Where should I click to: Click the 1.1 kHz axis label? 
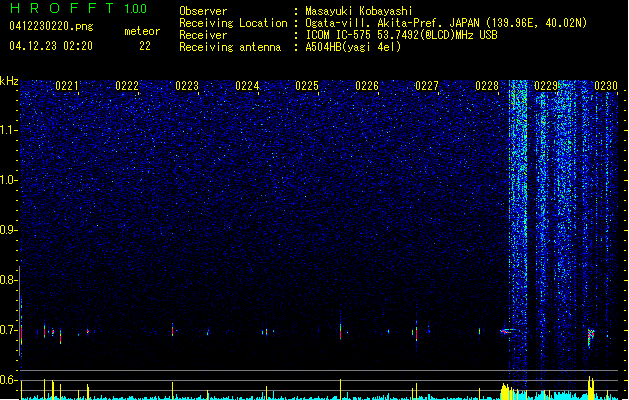(9, 130)
